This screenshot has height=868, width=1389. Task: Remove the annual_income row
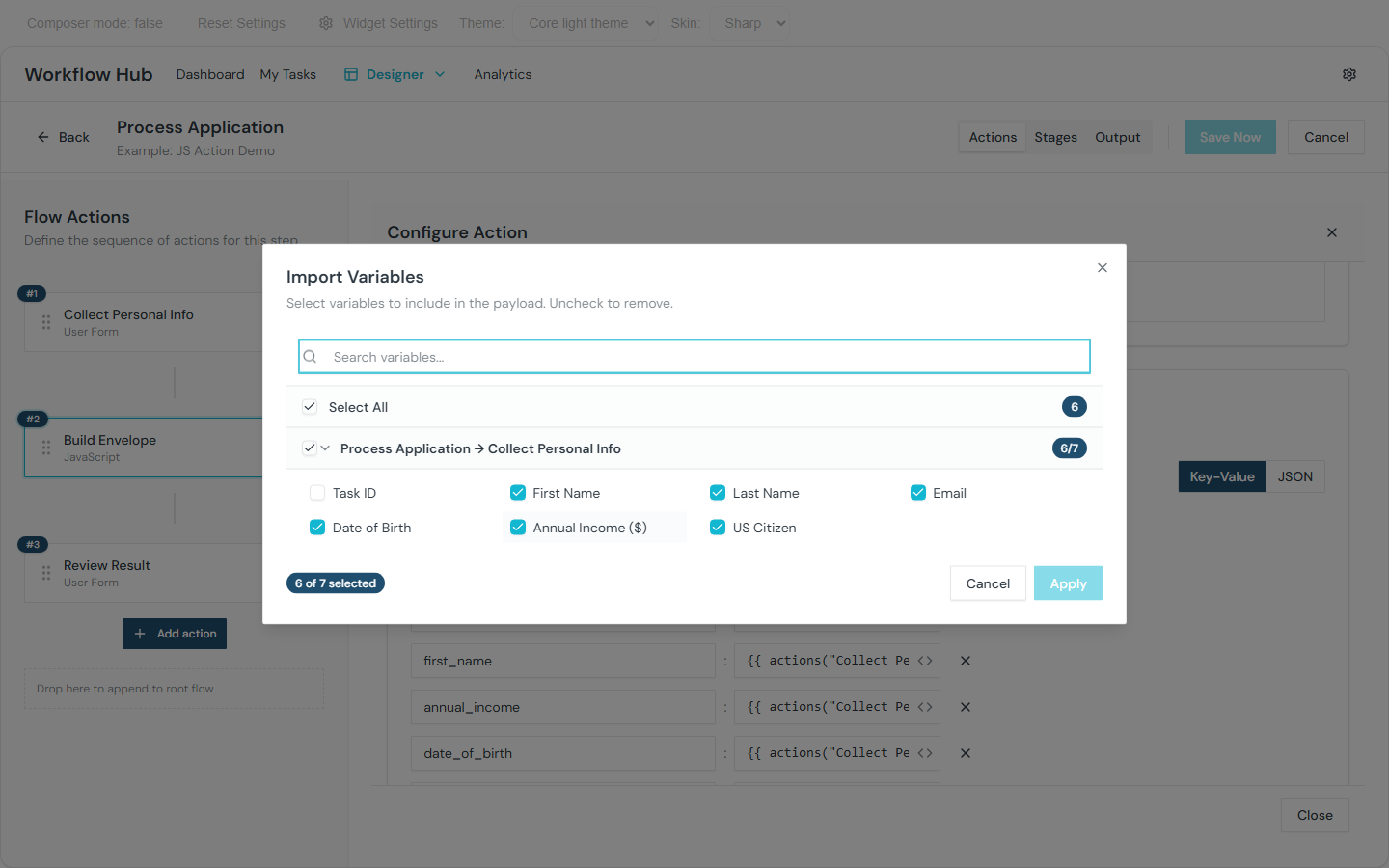(x=966, y=707)
